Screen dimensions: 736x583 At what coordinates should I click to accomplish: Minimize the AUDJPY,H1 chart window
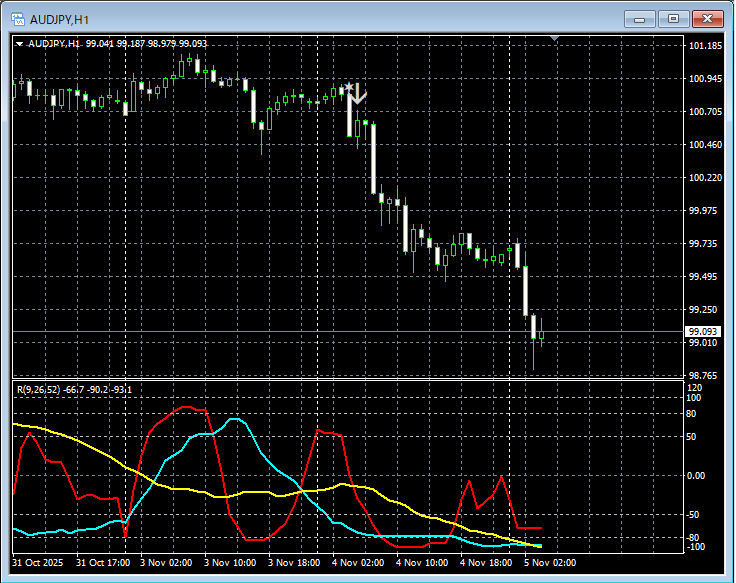tap(640, 18)
